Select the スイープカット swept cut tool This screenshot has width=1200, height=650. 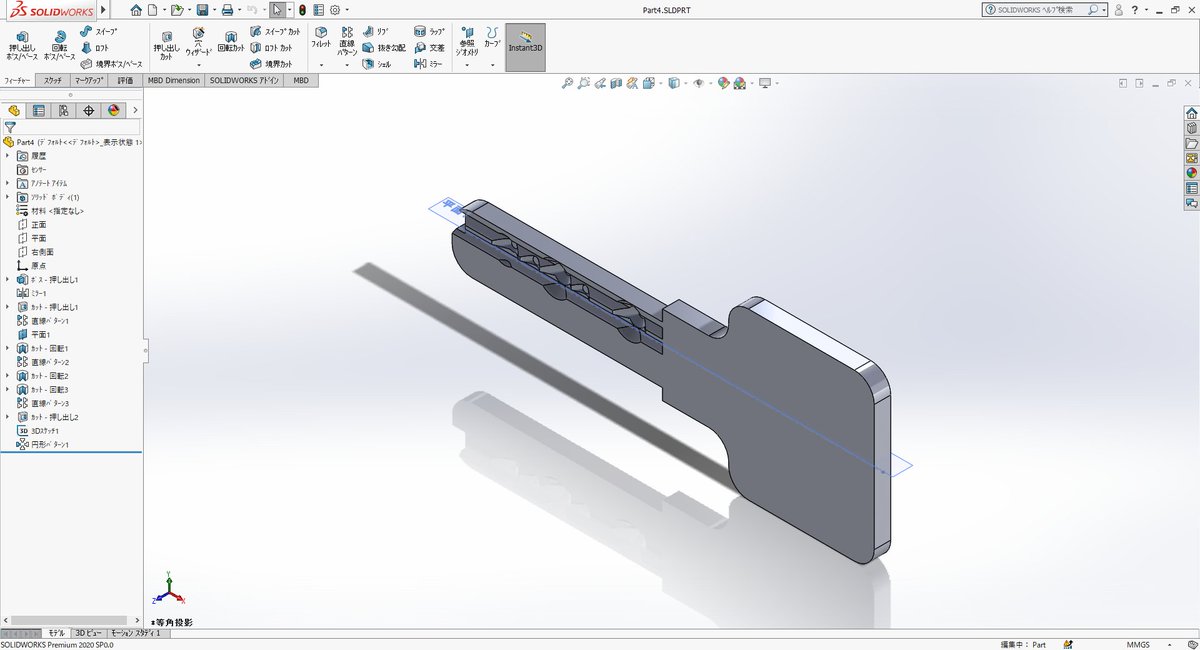[x=274, y=32]
